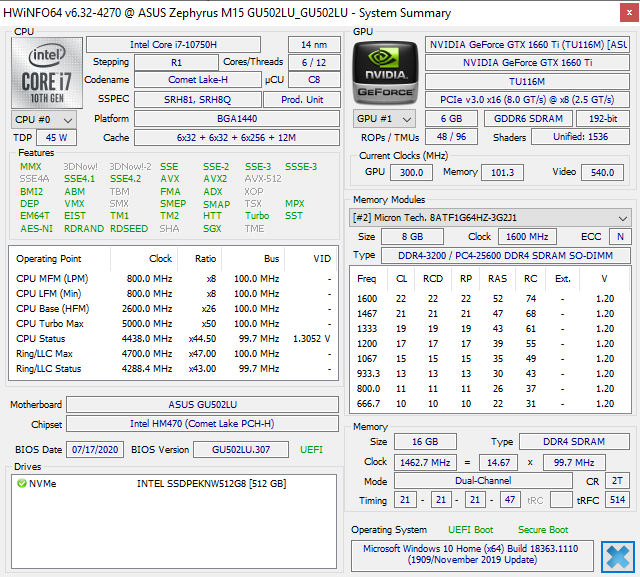640x577 pixels.
Task: Close the System Summary window from the title bar
Action: tap(629, 13)
